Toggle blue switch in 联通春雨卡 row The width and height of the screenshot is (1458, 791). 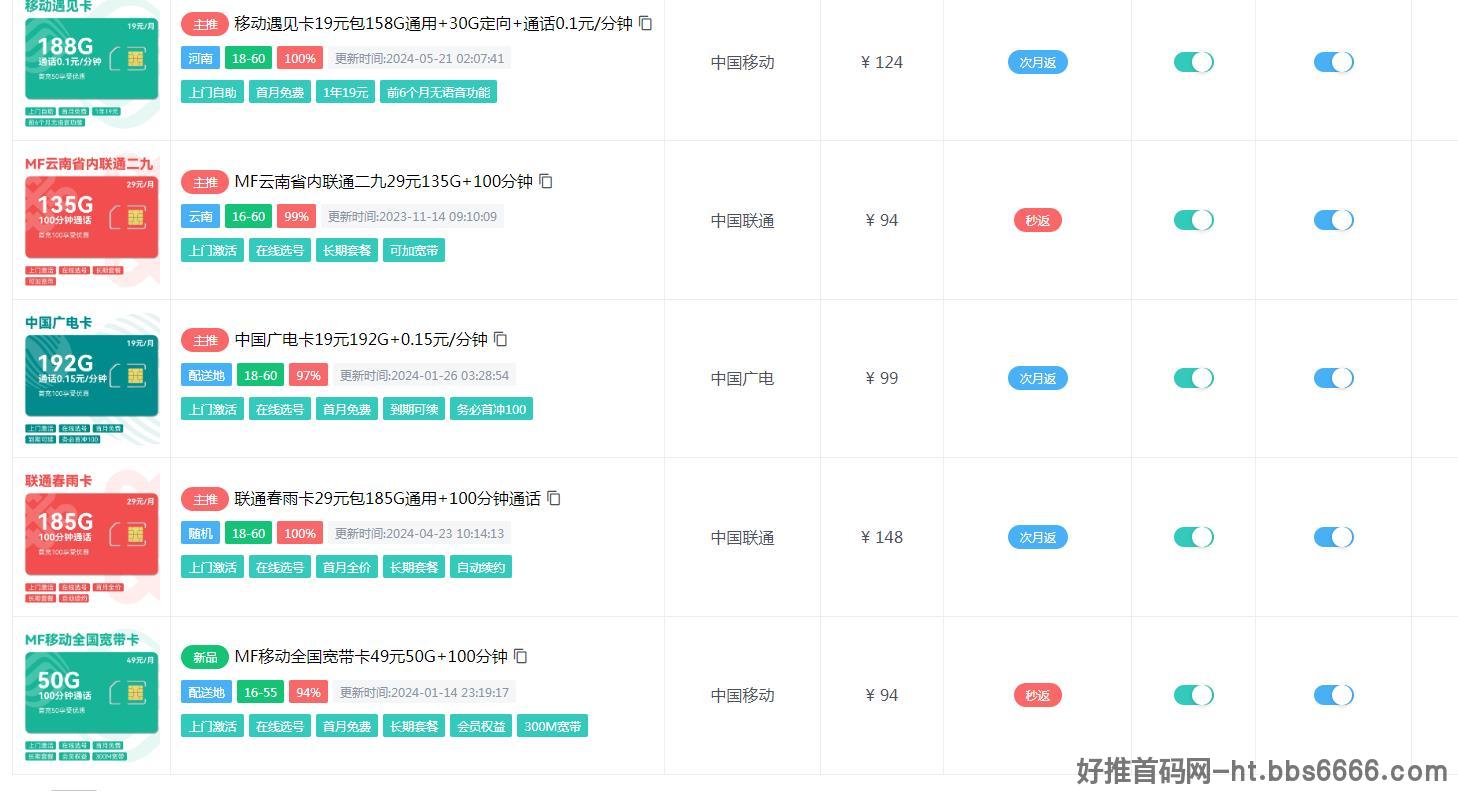(x=1333, y=537)
